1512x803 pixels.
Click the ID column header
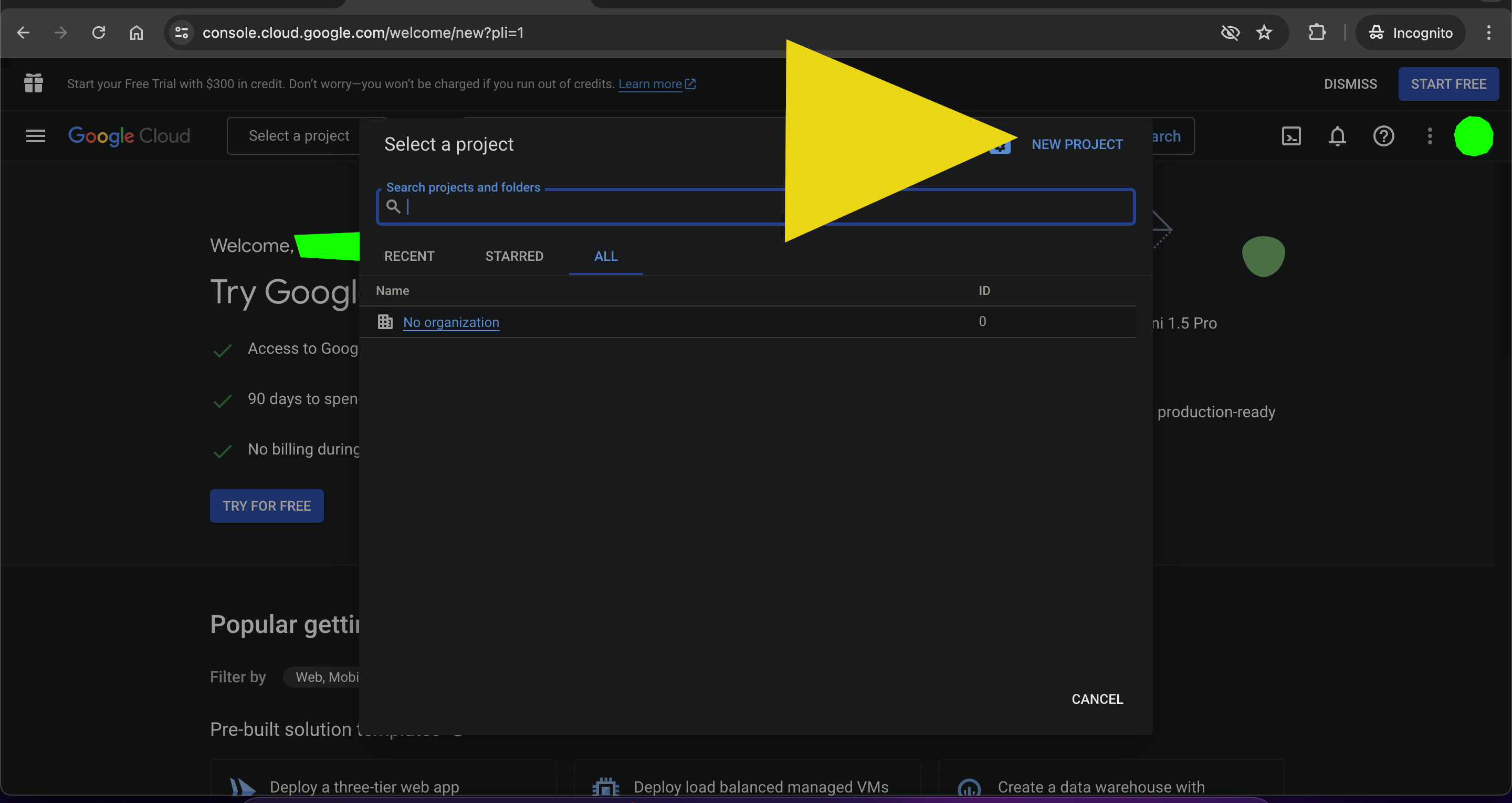coord(984,291)
